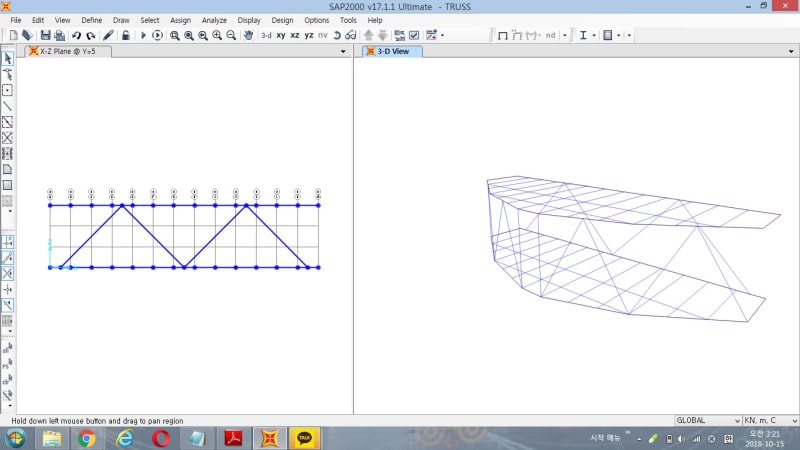Screen dimensions: 800x450
Task: Click the Redo arrow icon
Action: click(91, 35)
